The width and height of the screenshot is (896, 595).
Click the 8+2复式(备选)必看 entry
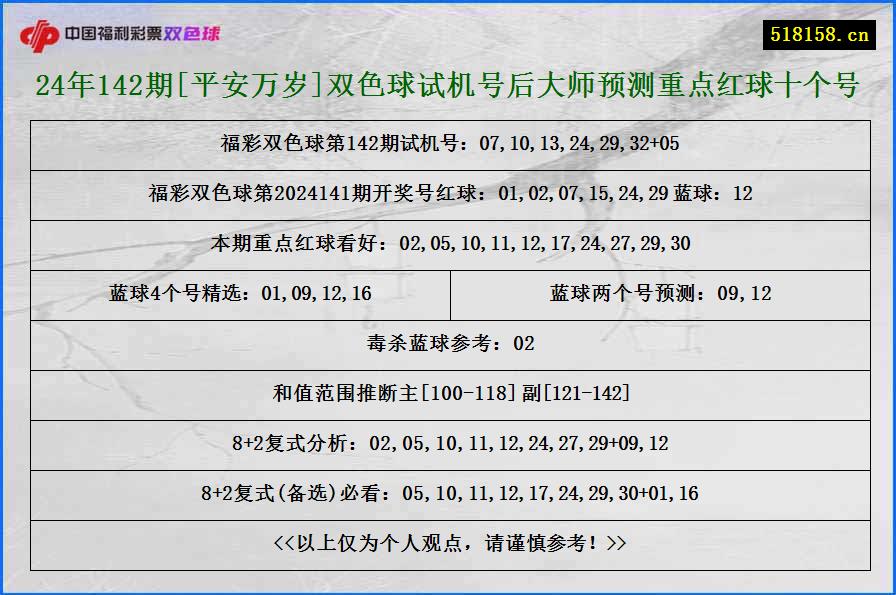tap(448, 493)
